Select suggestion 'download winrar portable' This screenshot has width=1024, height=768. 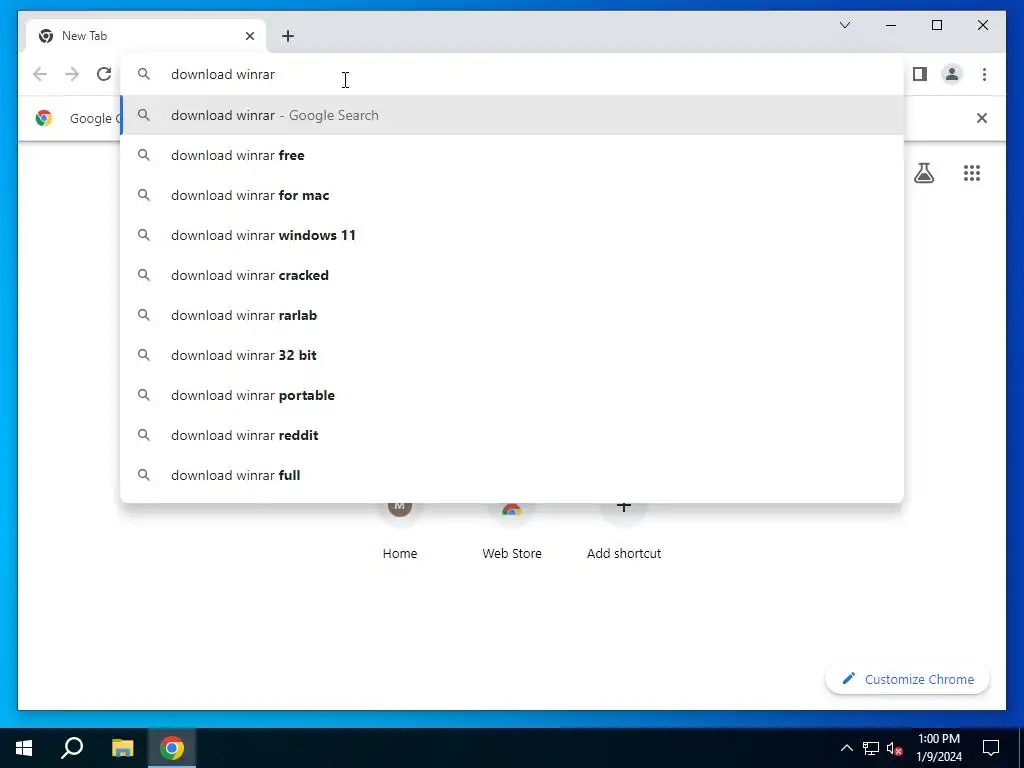click(x=512, y=395)
